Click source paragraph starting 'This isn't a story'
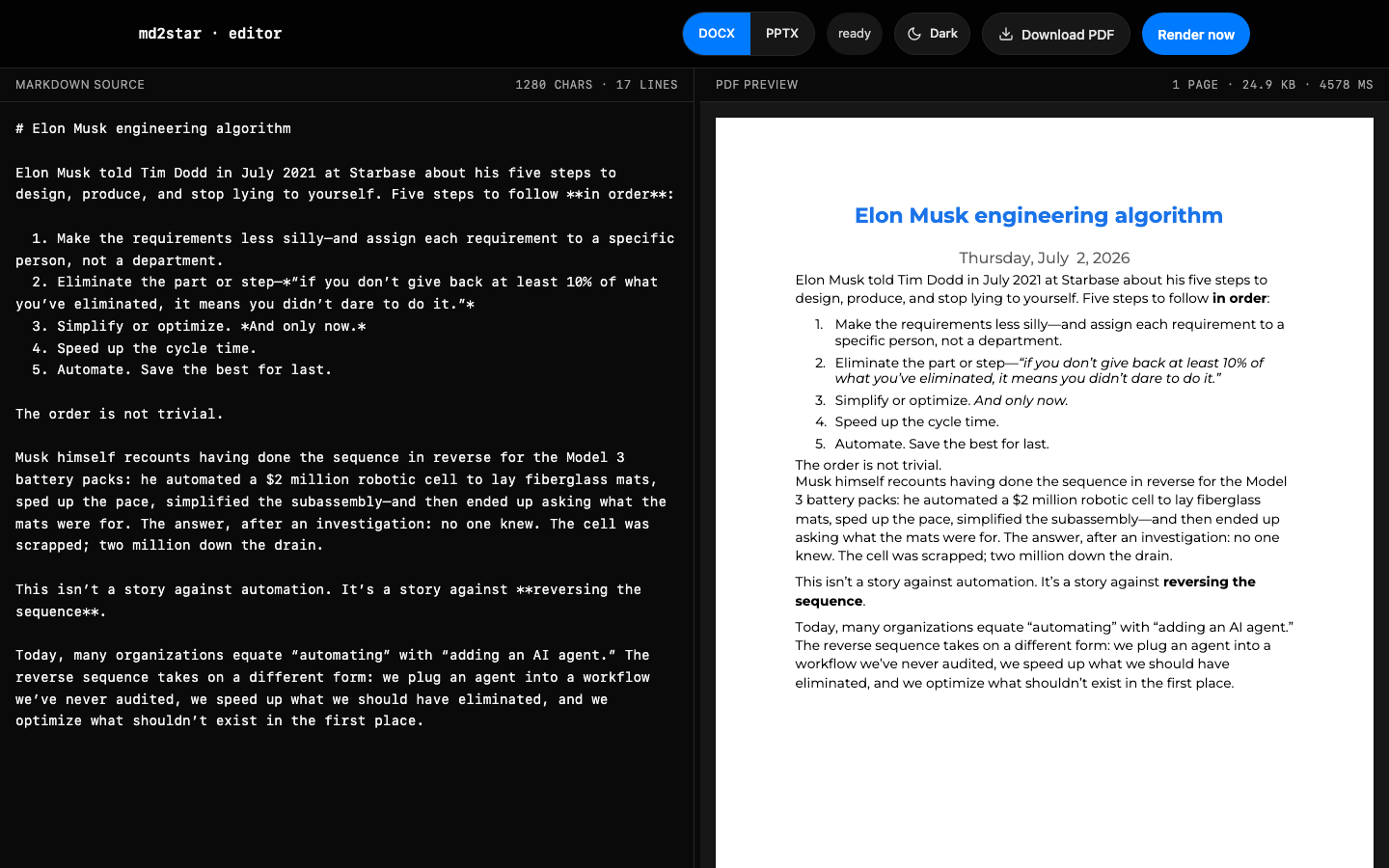 click(x=329, y=600)
